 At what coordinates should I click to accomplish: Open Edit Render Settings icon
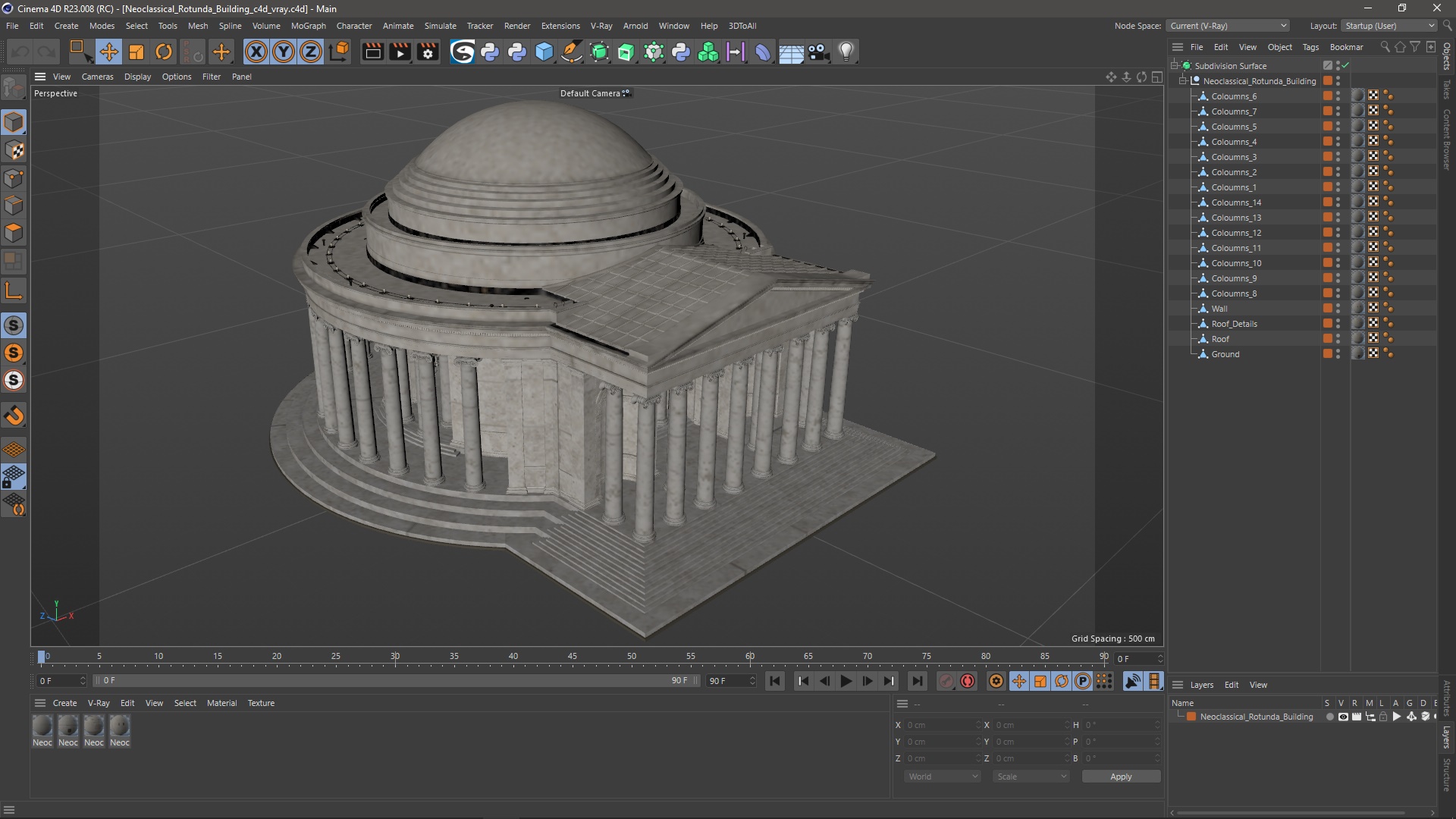428,52
